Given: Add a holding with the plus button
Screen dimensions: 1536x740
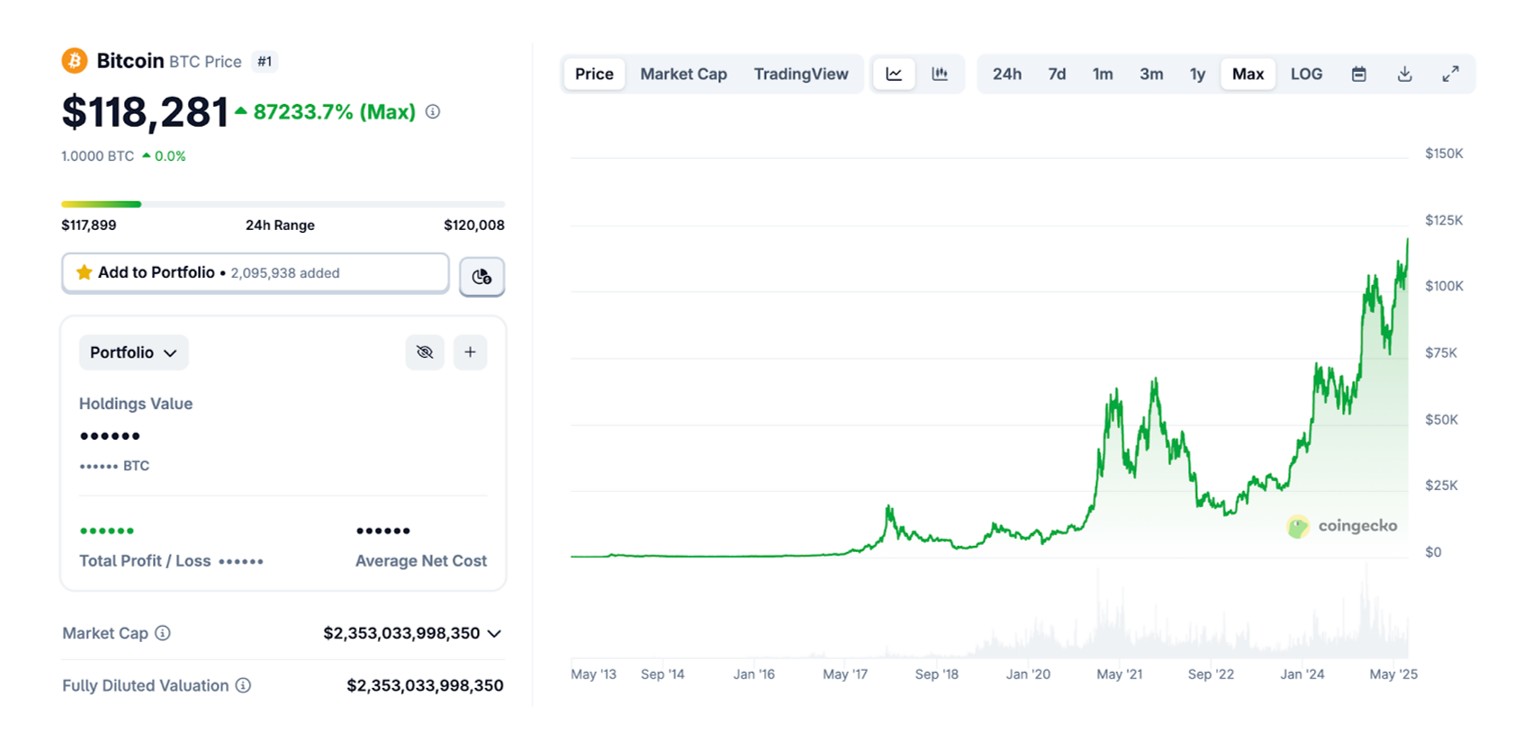Looking at the screenshot, I should [x=470, y=352].
